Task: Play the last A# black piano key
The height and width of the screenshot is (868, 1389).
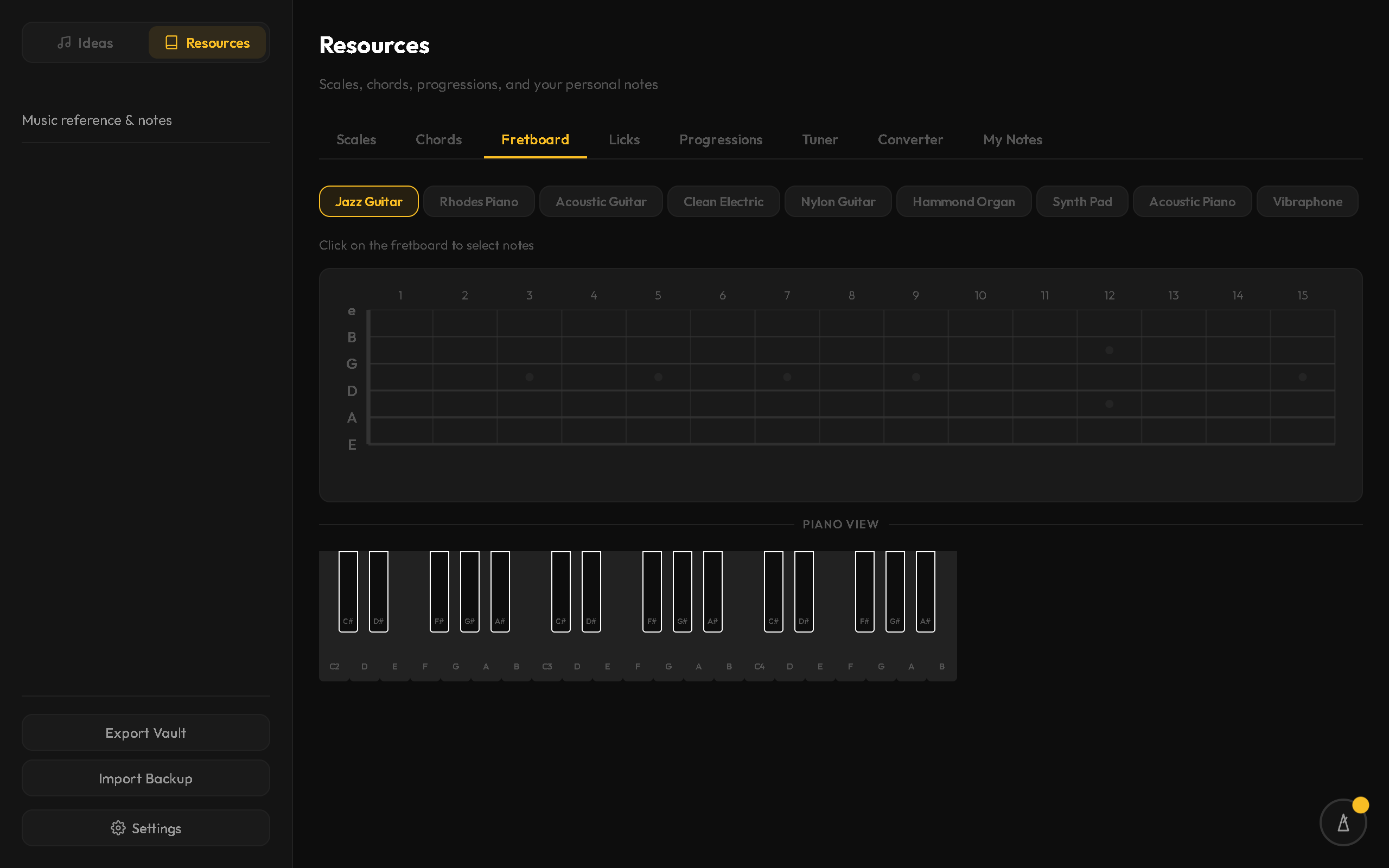Action: pyautogui.click(x=925, y=591)
